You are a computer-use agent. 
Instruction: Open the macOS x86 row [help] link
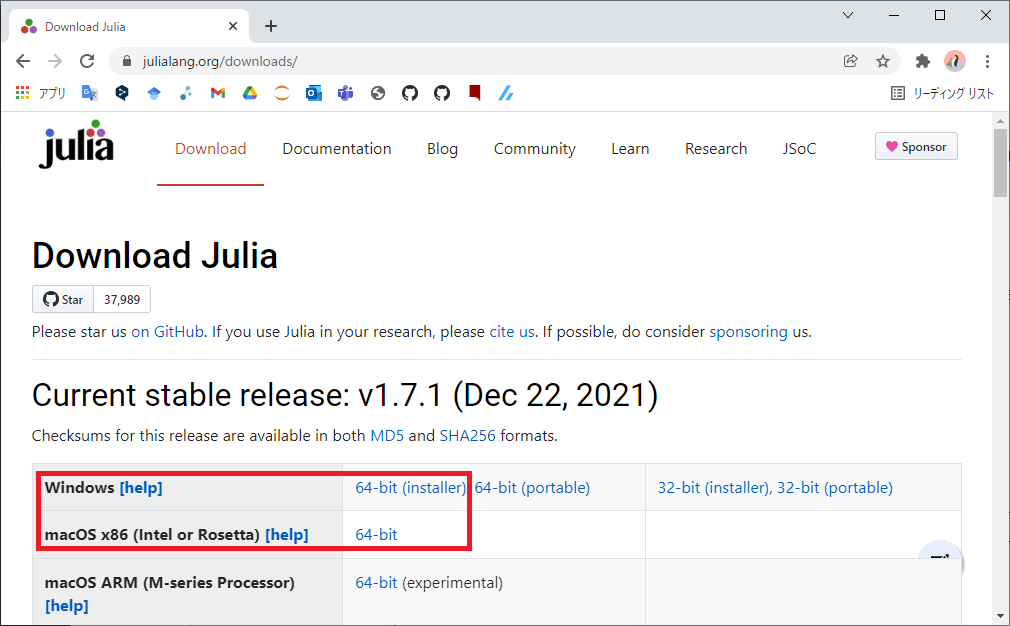tap(287, 535)
